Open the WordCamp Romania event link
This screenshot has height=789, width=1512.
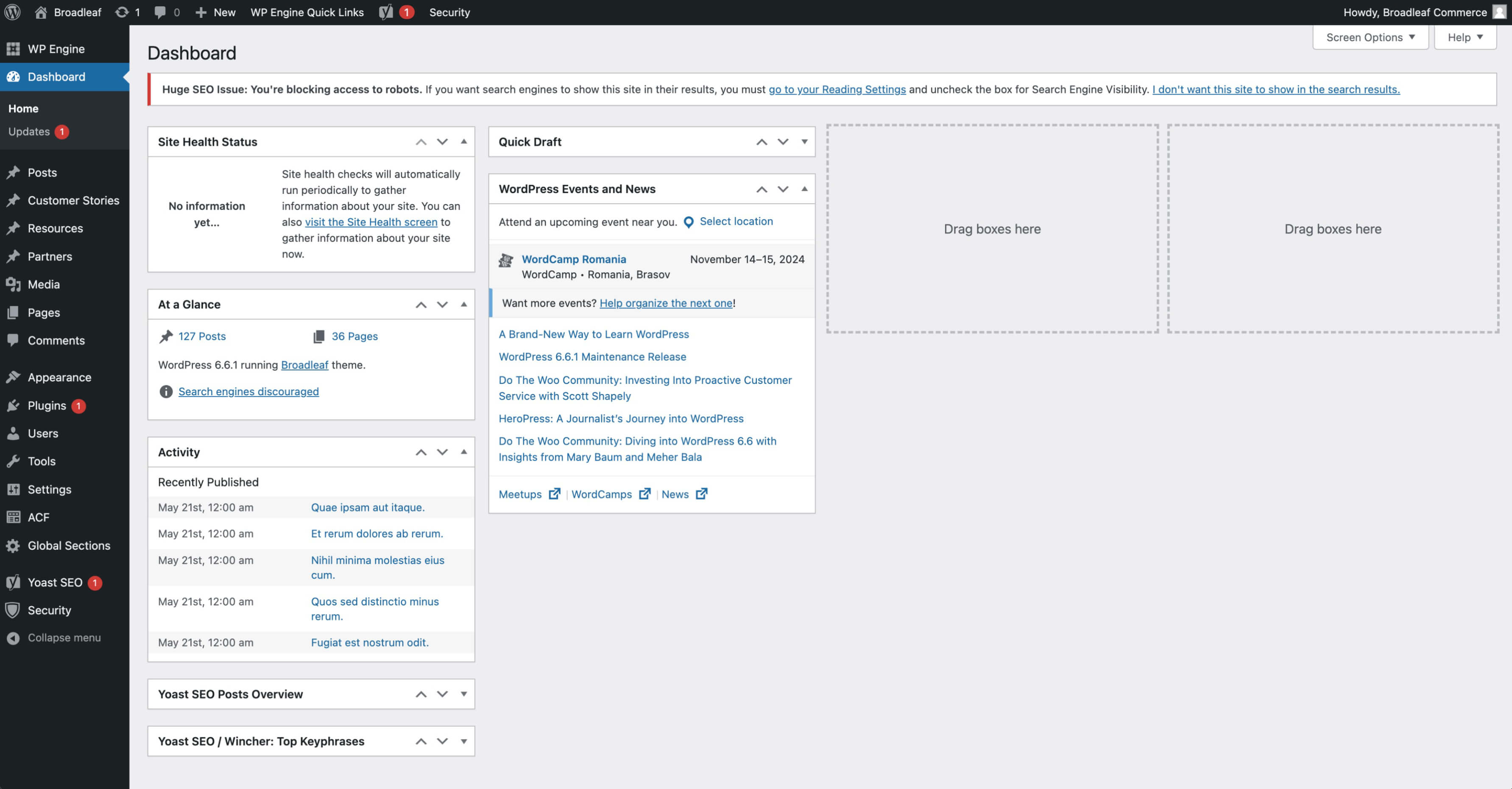573,259
